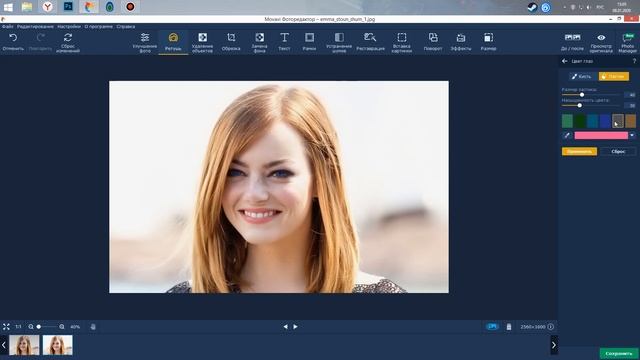Show the previous image with left triangle
640x360 pixels.
285,327
